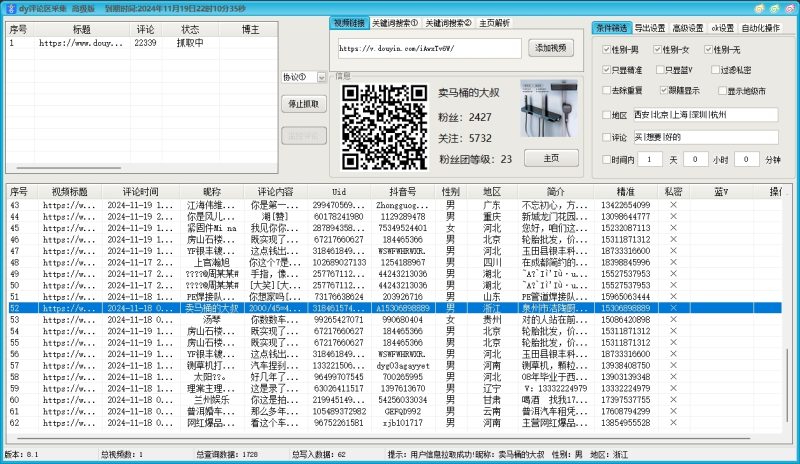Click the 私密 X mark in row 62

click(x=673, y=423)
